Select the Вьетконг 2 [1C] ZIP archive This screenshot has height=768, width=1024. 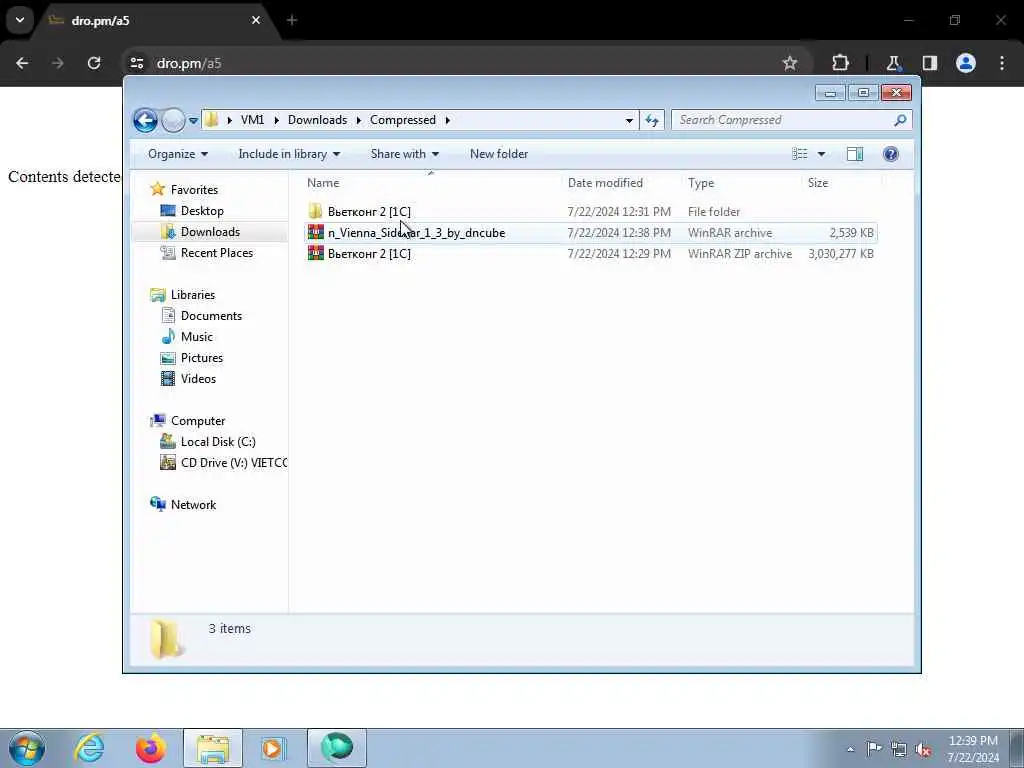tap(590, 253)
